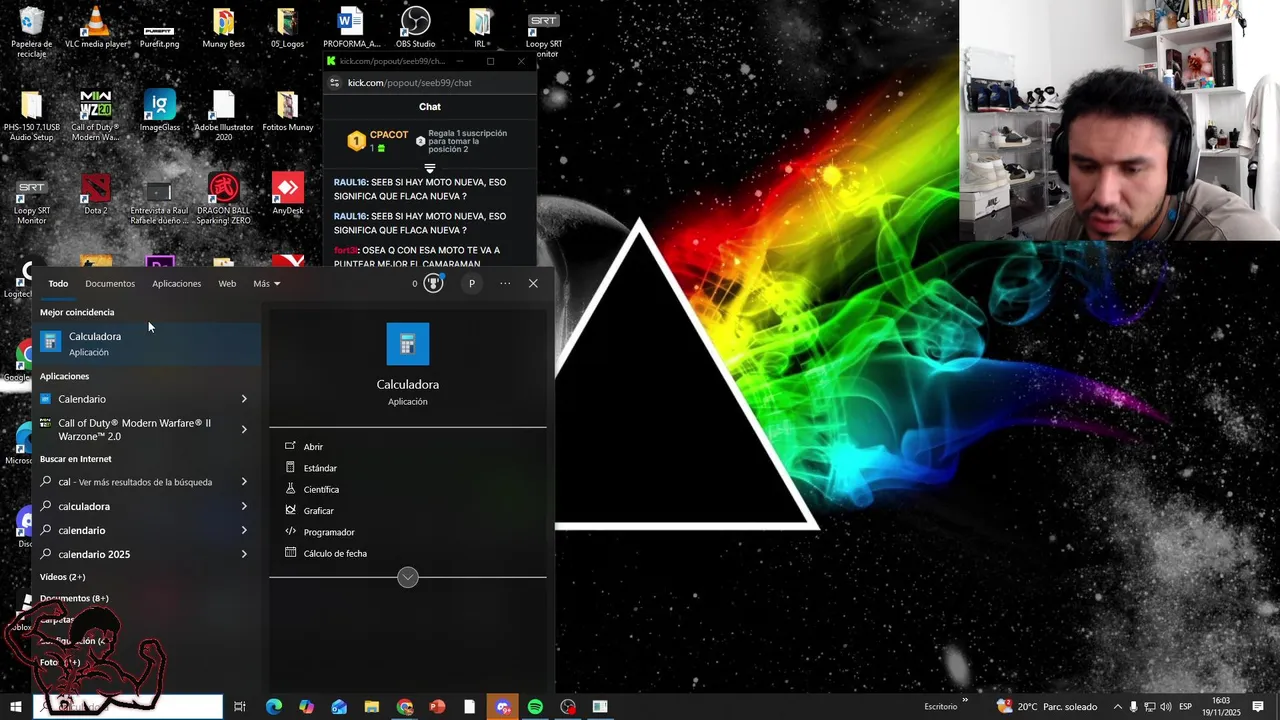This screenshot has height=720, width=1280.
Task: Open the Más dropdown in search
Action: point(266,284)
